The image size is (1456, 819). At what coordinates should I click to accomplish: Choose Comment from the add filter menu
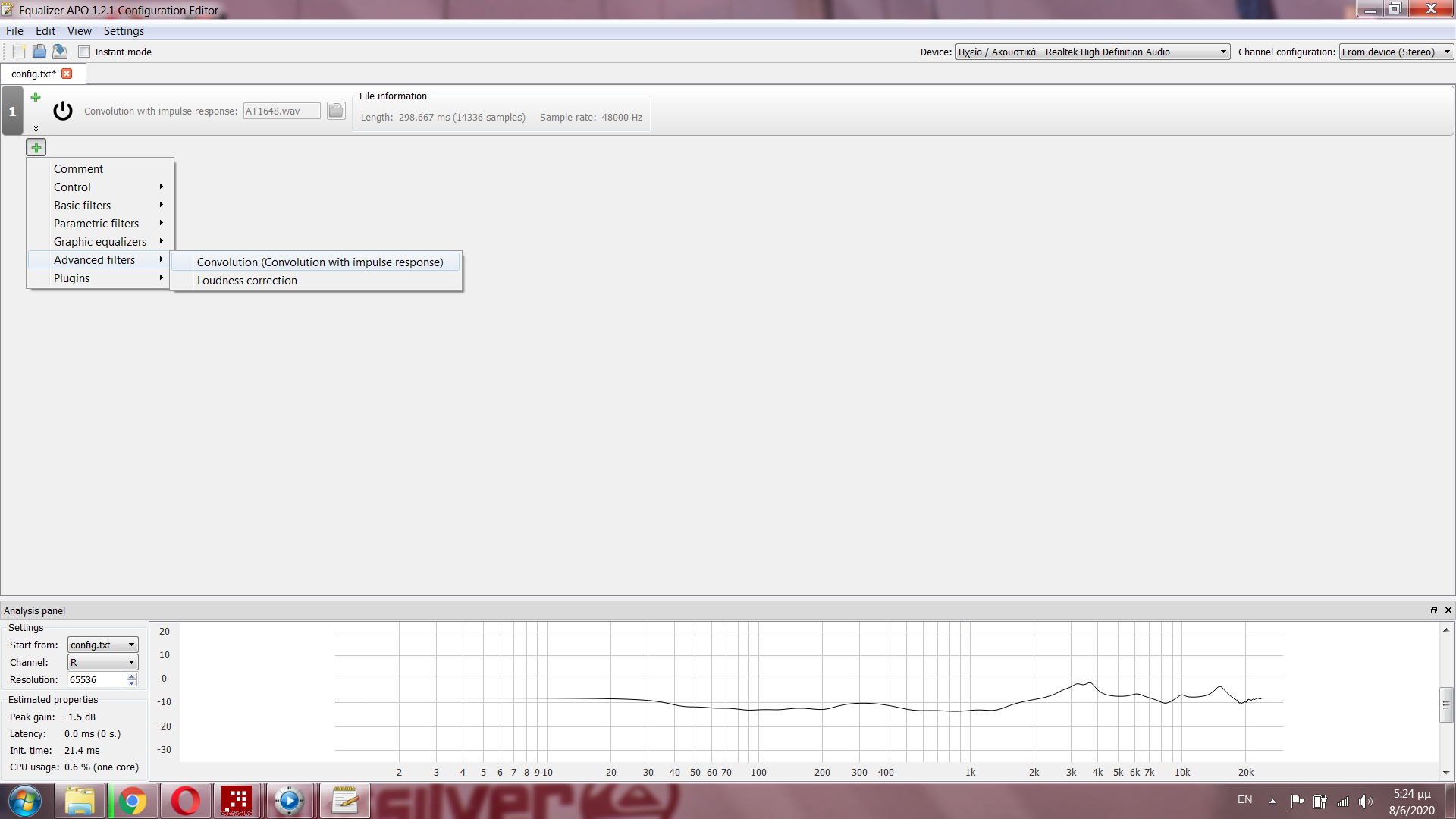point(100,169)
